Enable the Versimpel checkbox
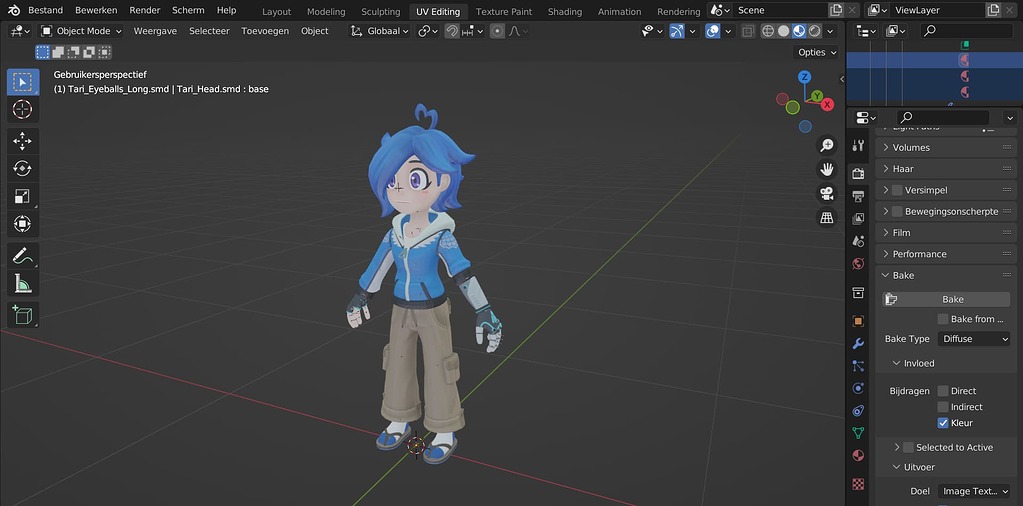Viewport: 1023px width, 506px height. (x=897, y=190)
